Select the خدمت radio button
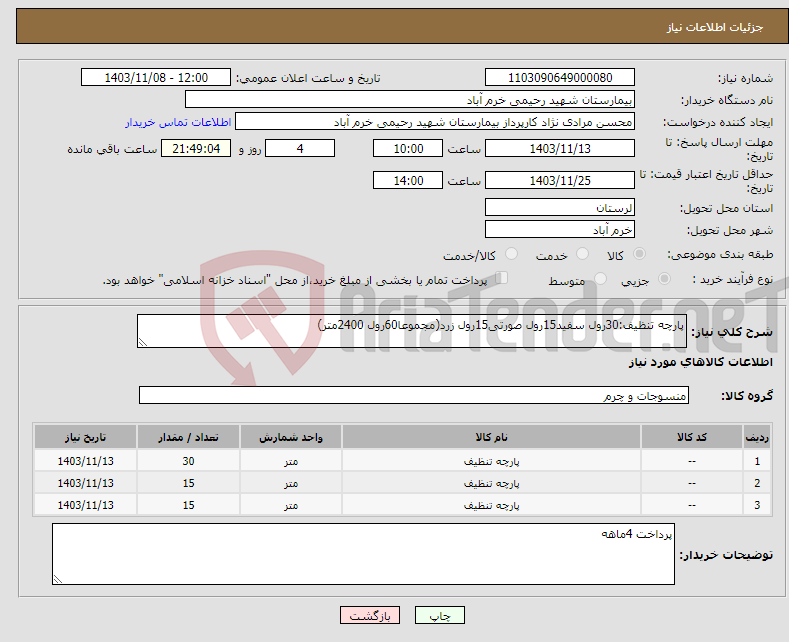 pos(582,254)
